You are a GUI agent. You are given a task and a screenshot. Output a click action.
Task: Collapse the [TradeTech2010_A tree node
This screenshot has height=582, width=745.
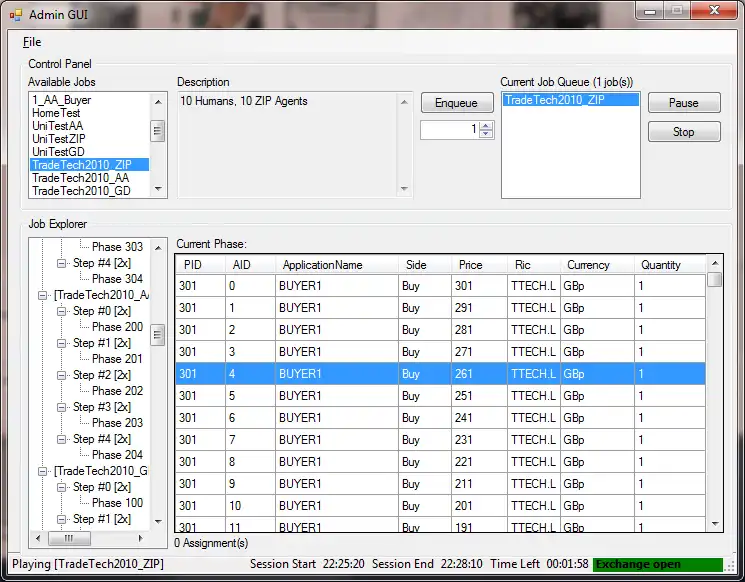pyautogui.click(x=42, y=296)
